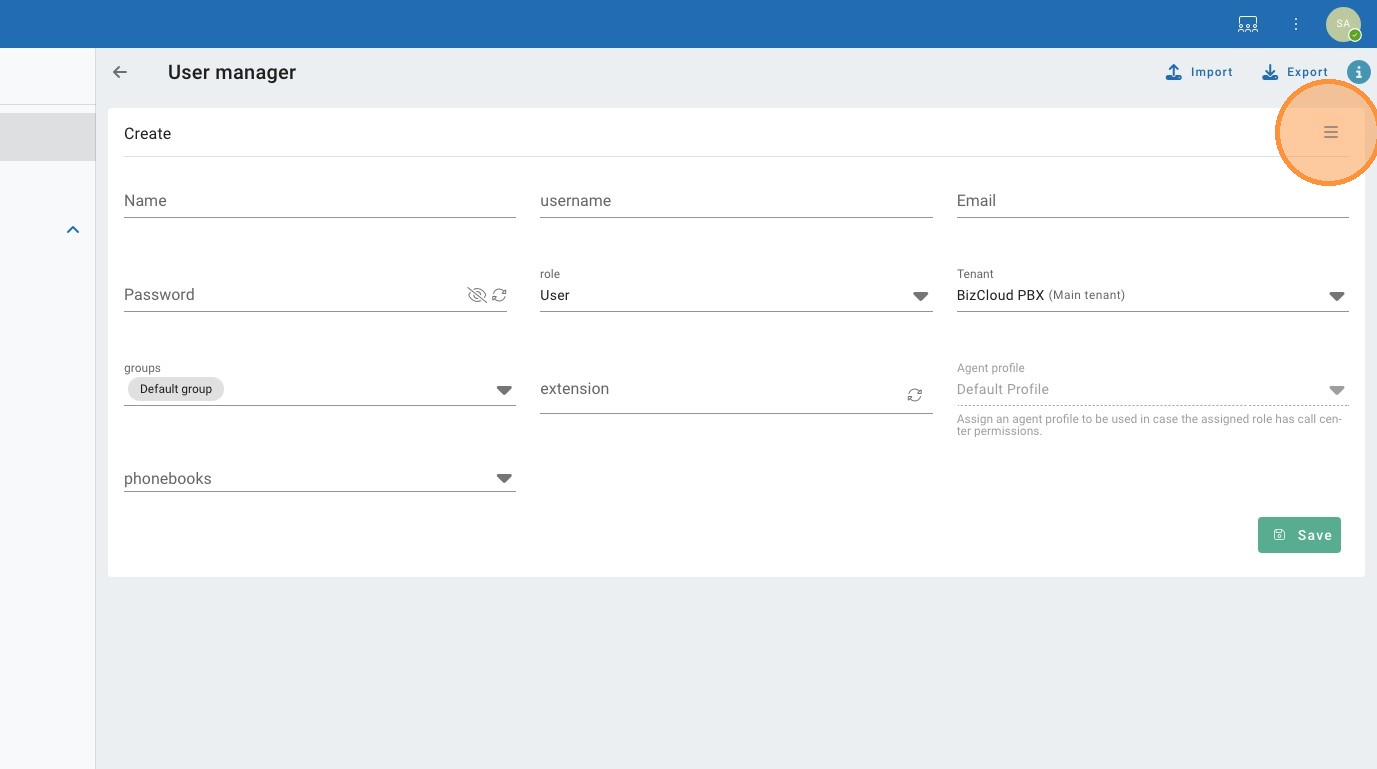Screen dimensions: 1377x769
Task: Go back using the arrow beside User manager
Action: click(120, 72)
